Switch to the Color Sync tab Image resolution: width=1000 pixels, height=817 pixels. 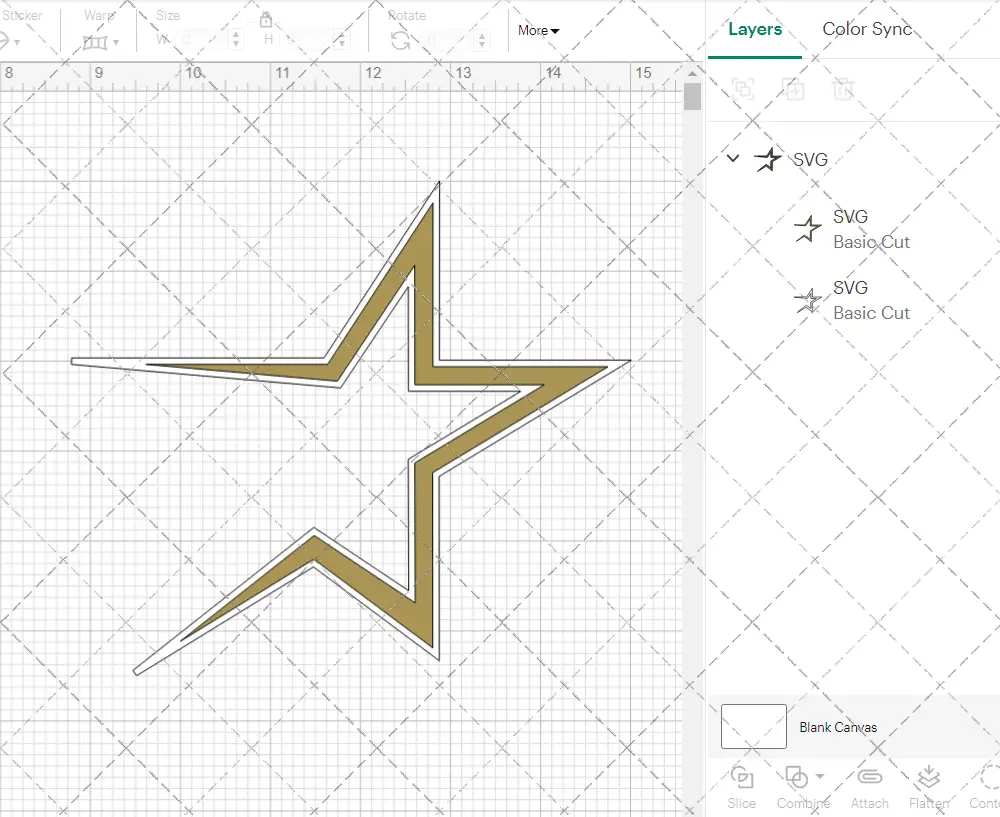coord(867,29)
